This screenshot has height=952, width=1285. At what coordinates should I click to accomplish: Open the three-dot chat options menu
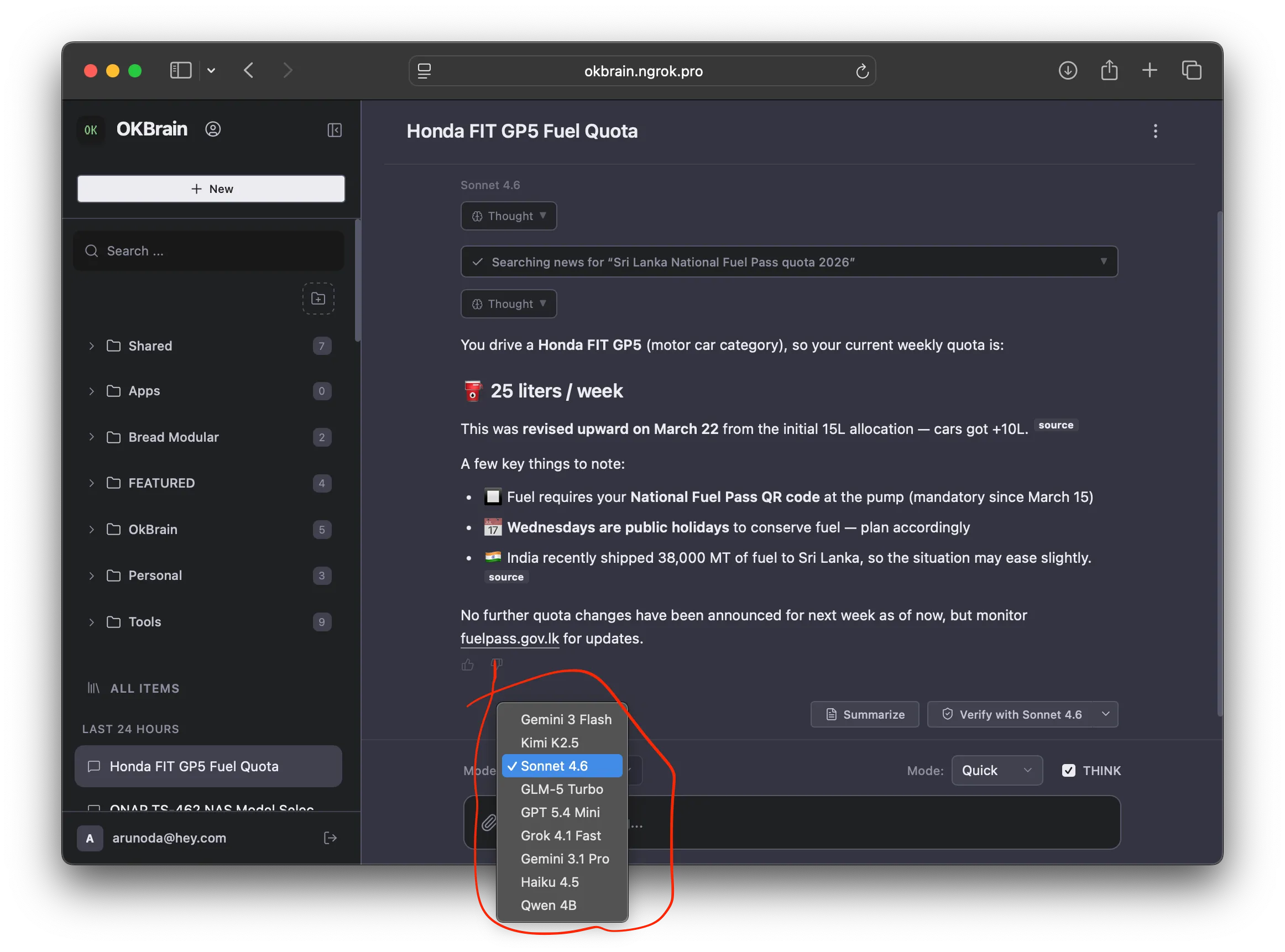tap(1156, 131)
